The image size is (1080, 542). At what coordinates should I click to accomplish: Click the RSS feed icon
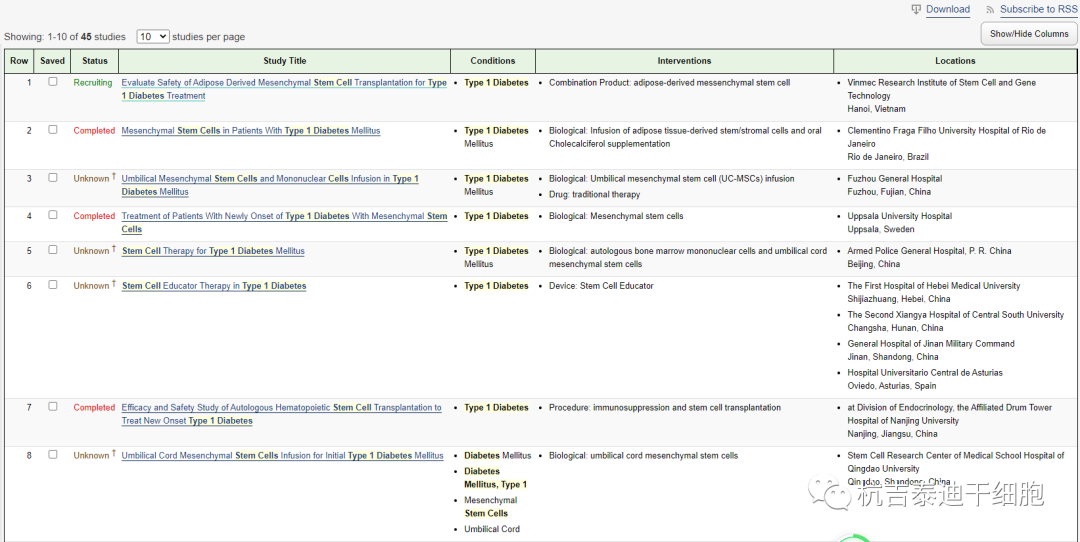click(x=990, y=10)
